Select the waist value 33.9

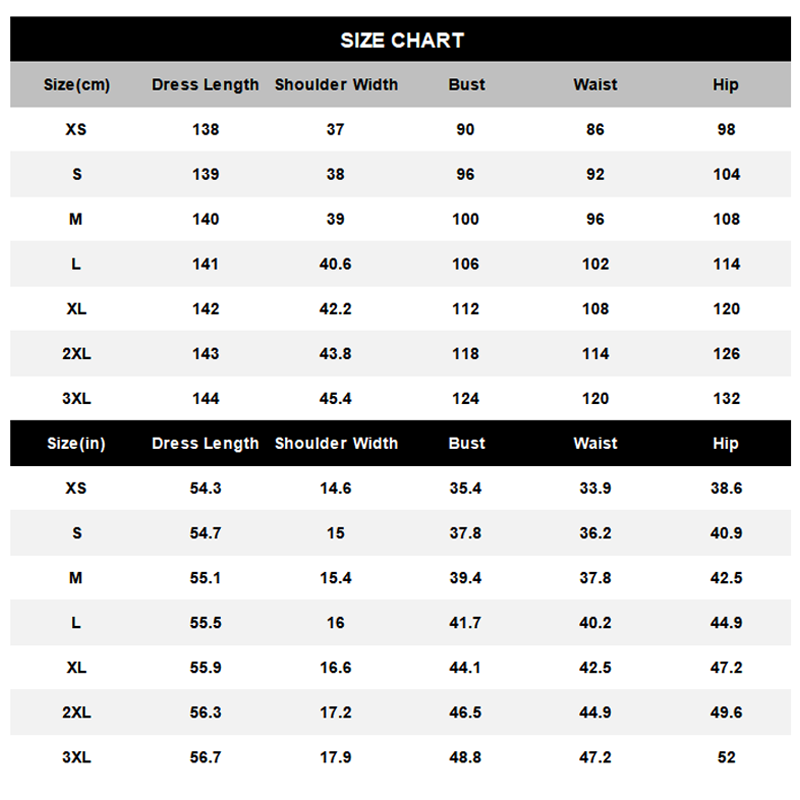point(595,488)
